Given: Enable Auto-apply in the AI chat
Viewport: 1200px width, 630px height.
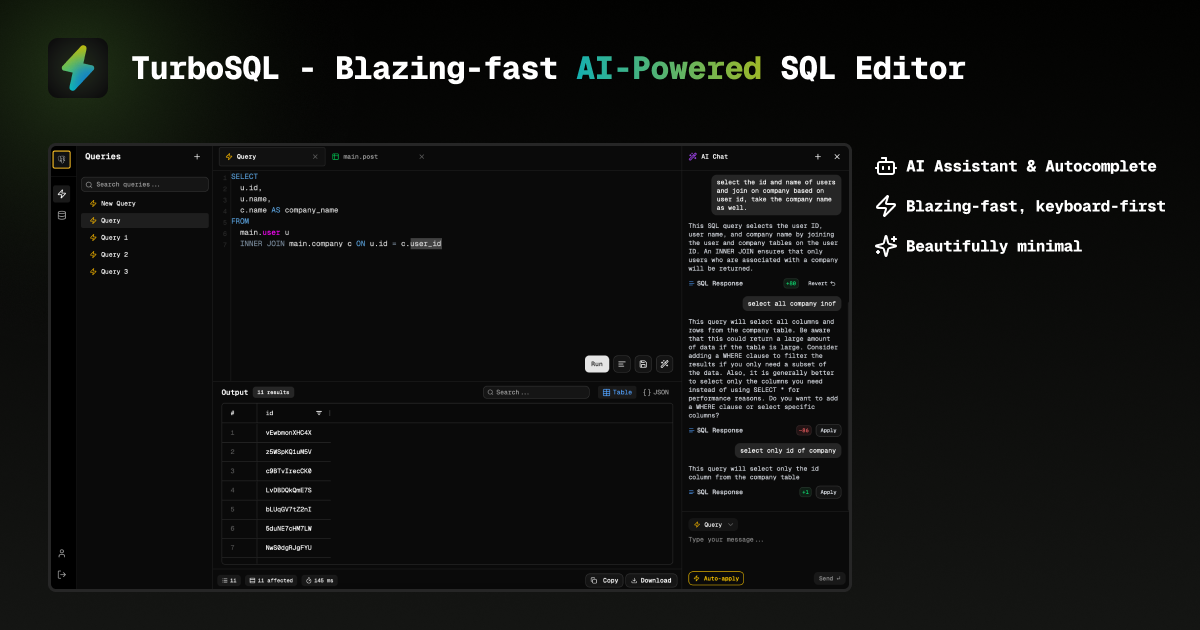Looking at the screenshot, I should [716, 578].
